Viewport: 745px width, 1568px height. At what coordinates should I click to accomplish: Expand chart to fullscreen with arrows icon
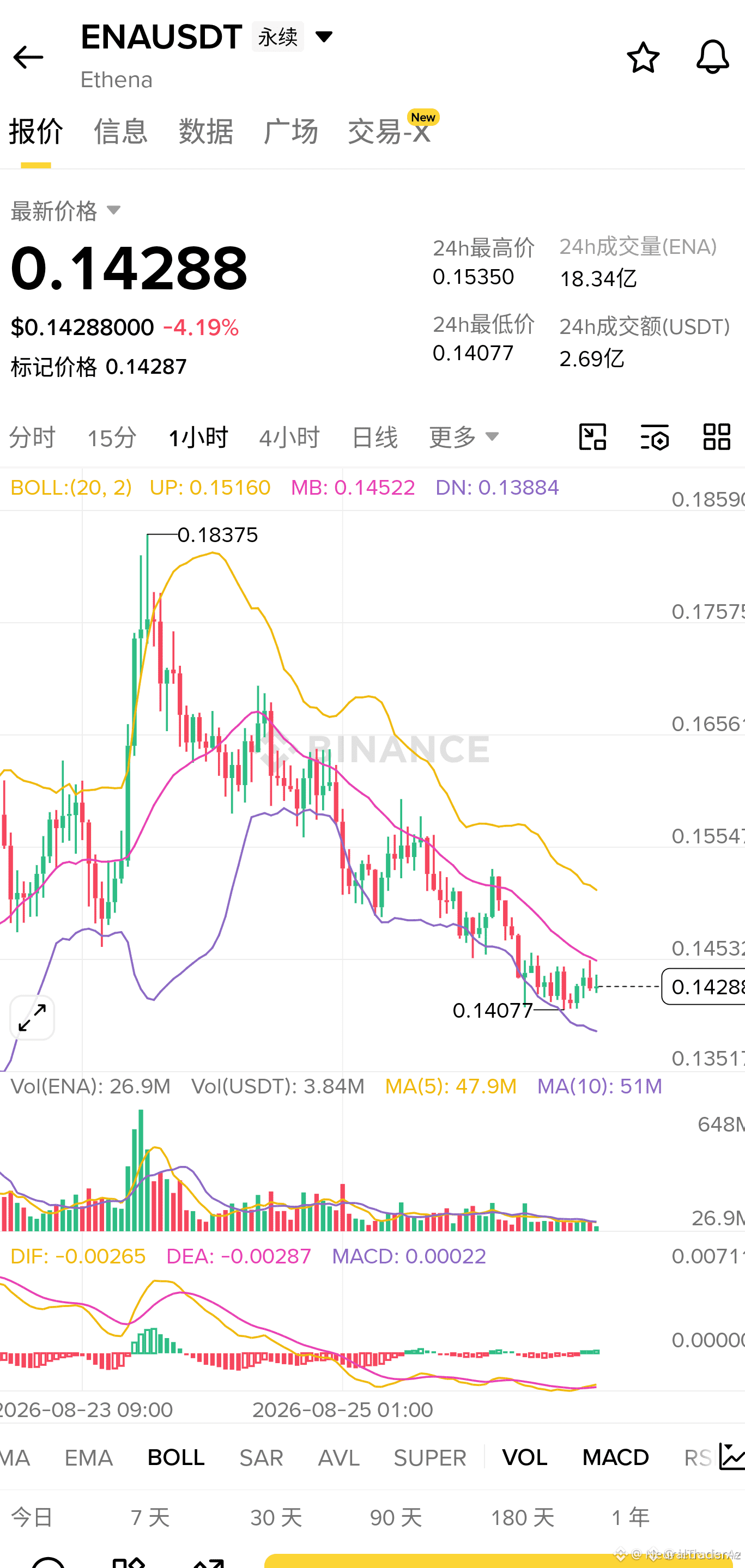click(x=33, y=1018)
